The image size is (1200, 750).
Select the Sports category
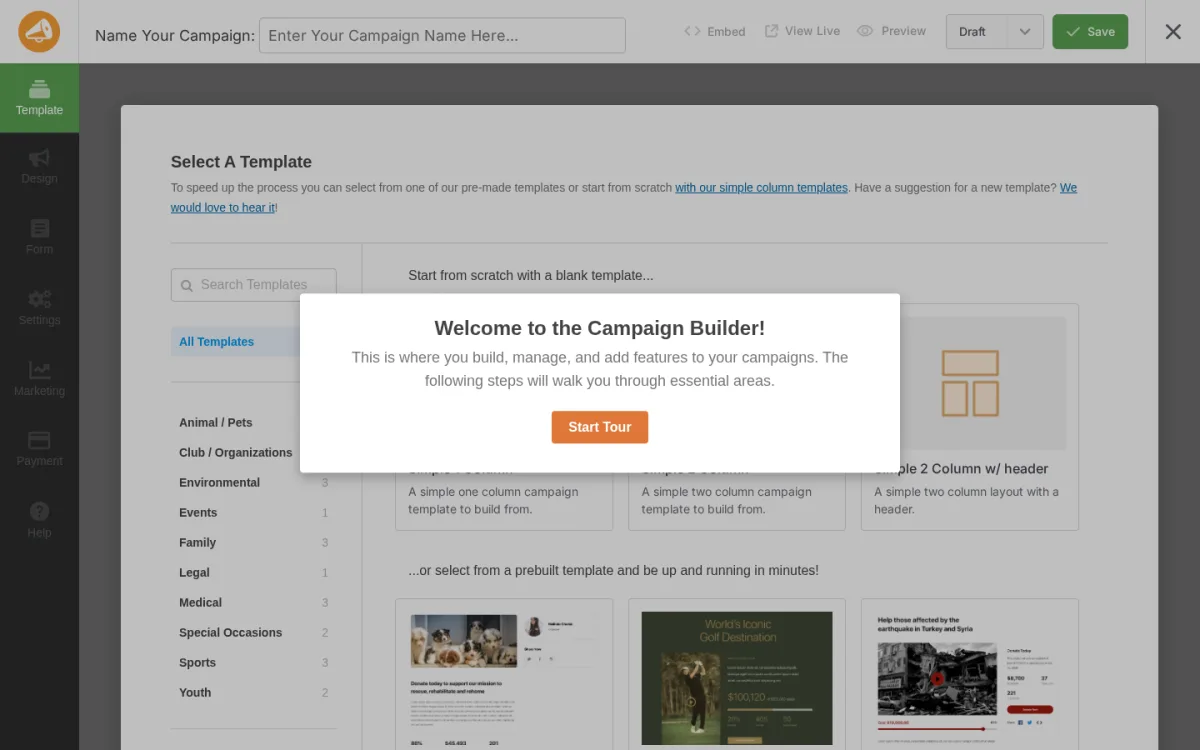click(254, 663)
